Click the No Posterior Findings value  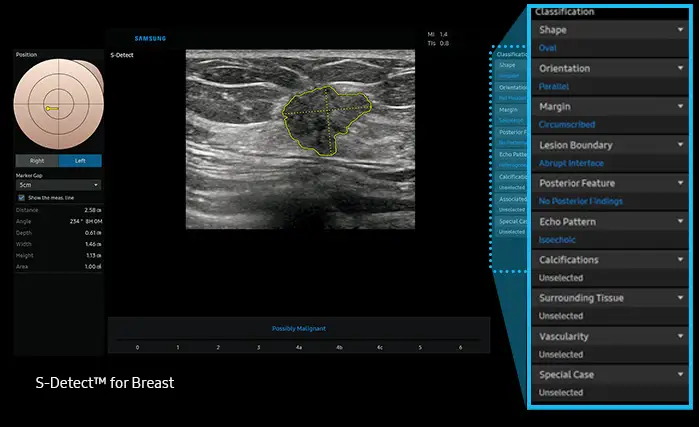[580, 201]
